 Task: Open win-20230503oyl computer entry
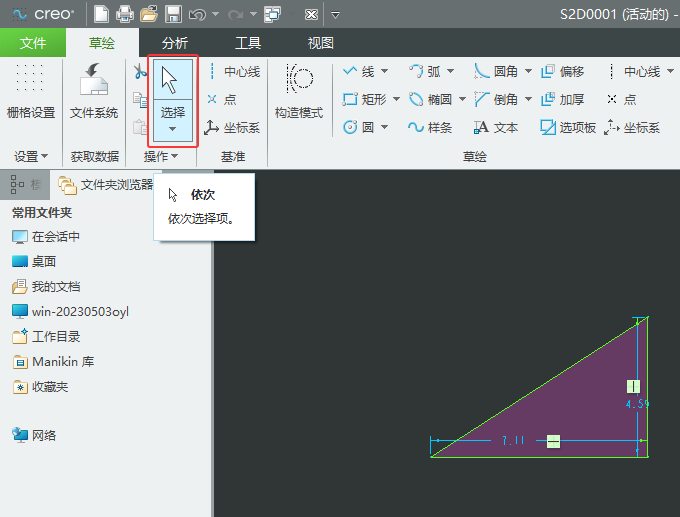coord(71,311)
